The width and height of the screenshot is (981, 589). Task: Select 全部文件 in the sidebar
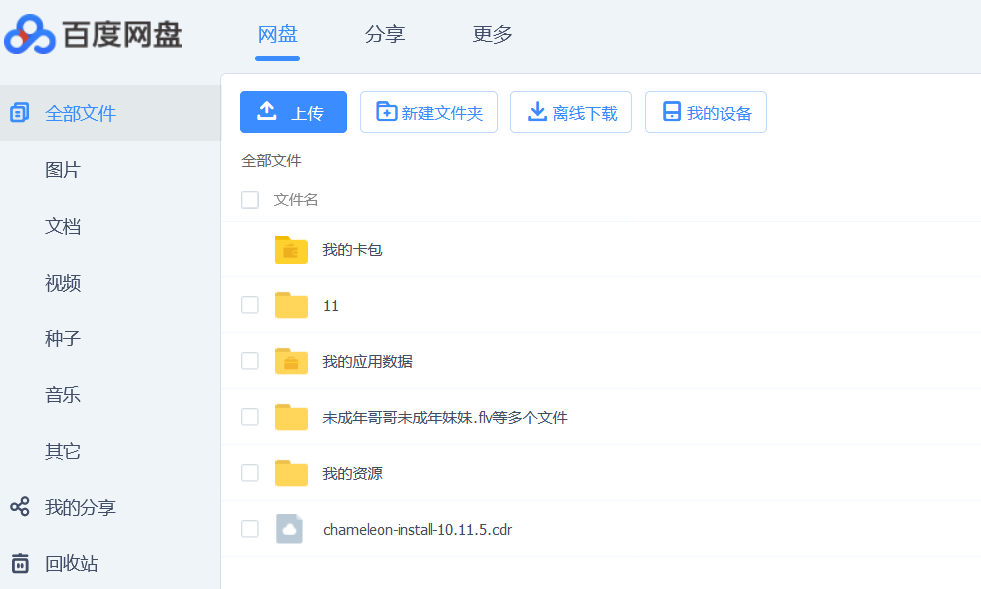110,113
